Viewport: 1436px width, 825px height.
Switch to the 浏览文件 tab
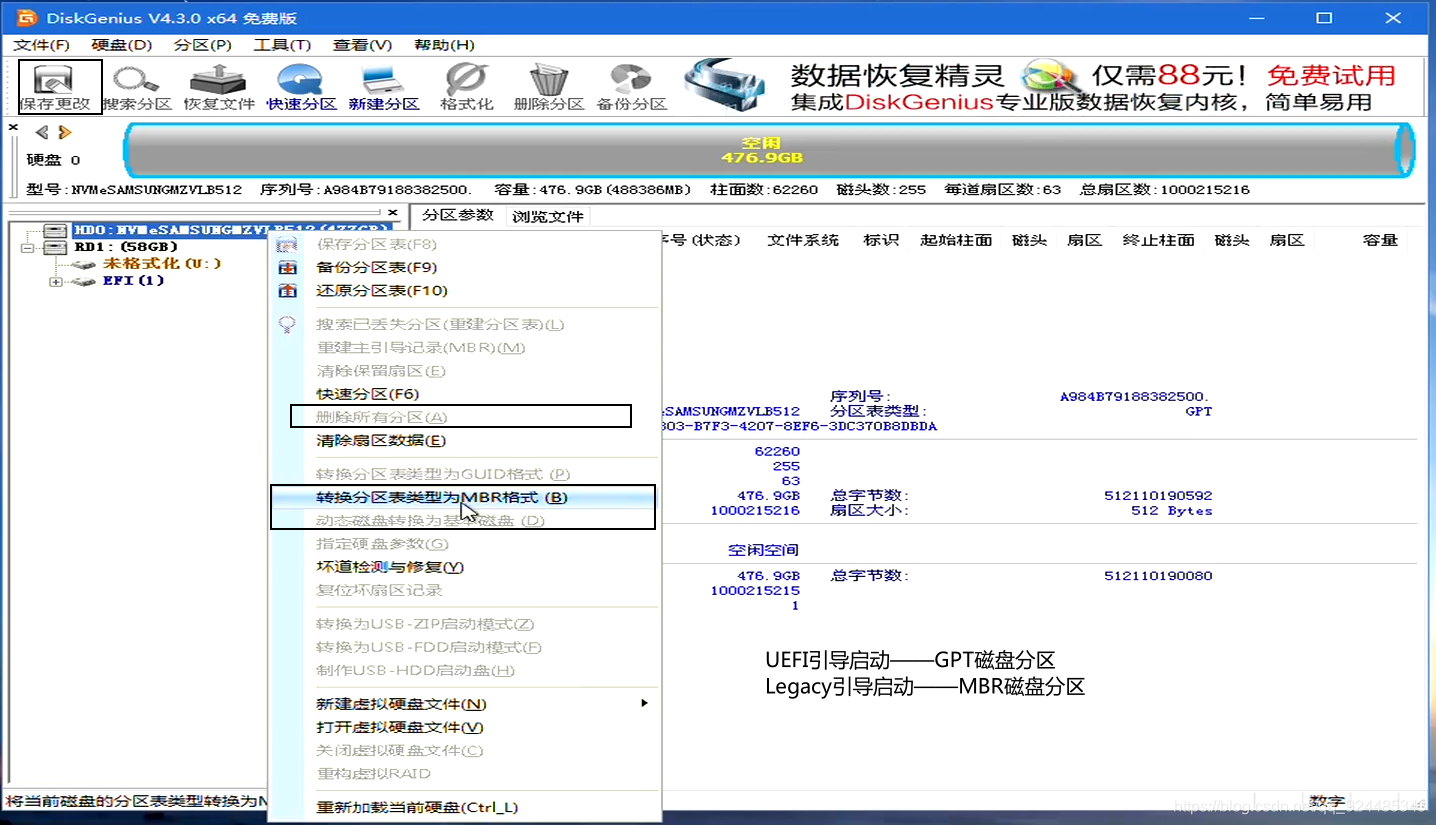coord(547,216)
